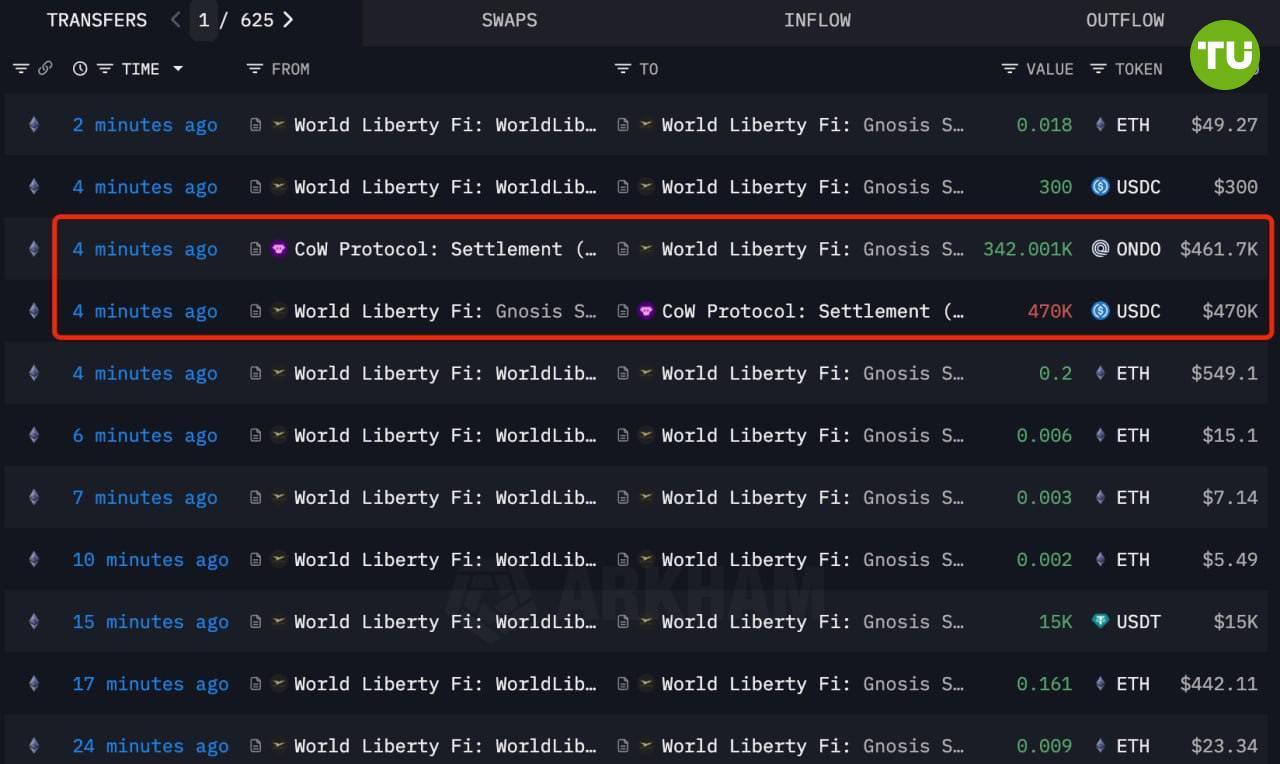This screenshot has width=1280, height=764.
Task: Open the INFLOW tab
Action: (817, 20)
